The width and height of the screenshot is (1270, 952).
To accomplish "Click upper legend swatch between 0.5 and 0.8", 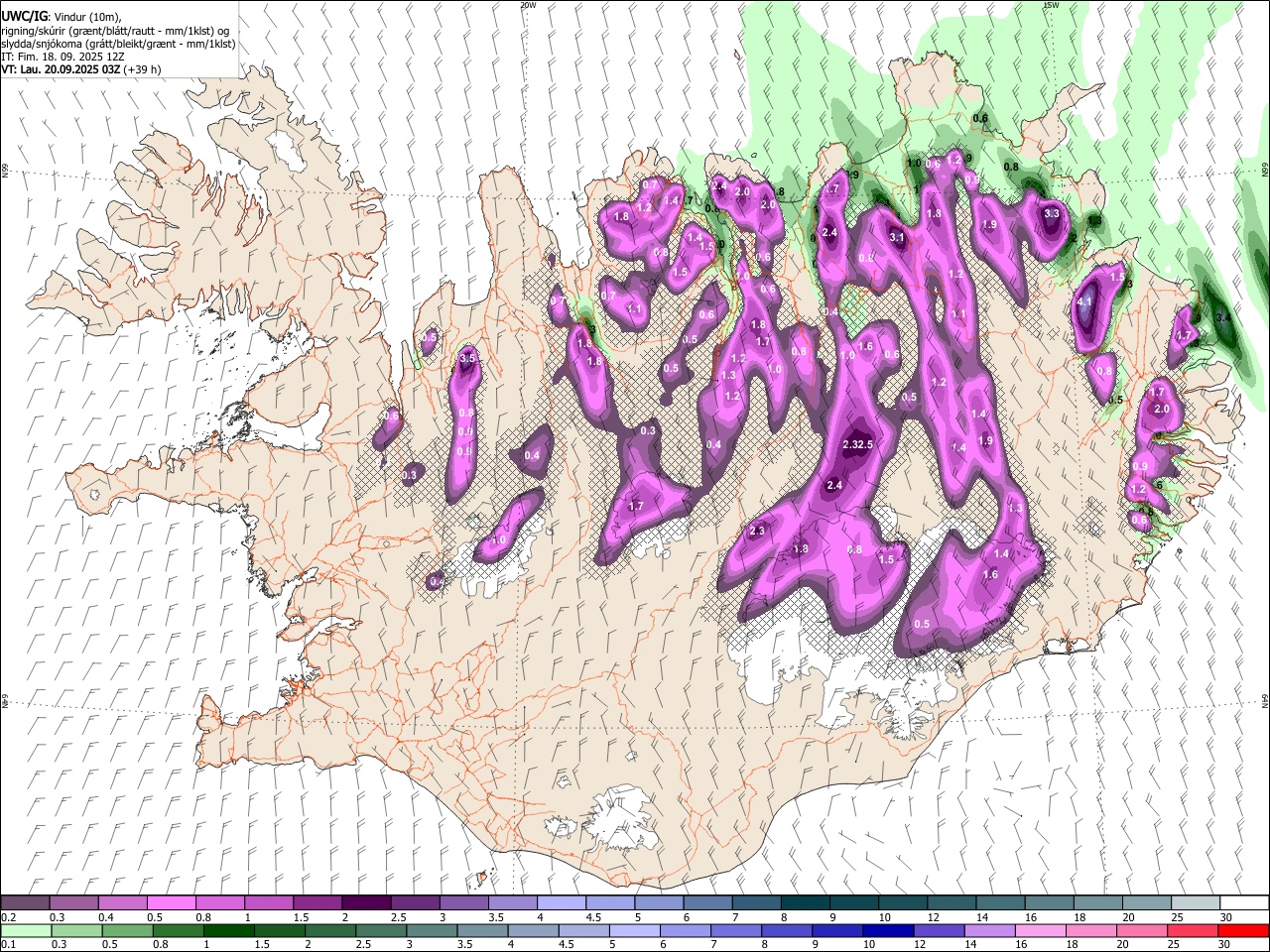I will (x=173, y=902).
